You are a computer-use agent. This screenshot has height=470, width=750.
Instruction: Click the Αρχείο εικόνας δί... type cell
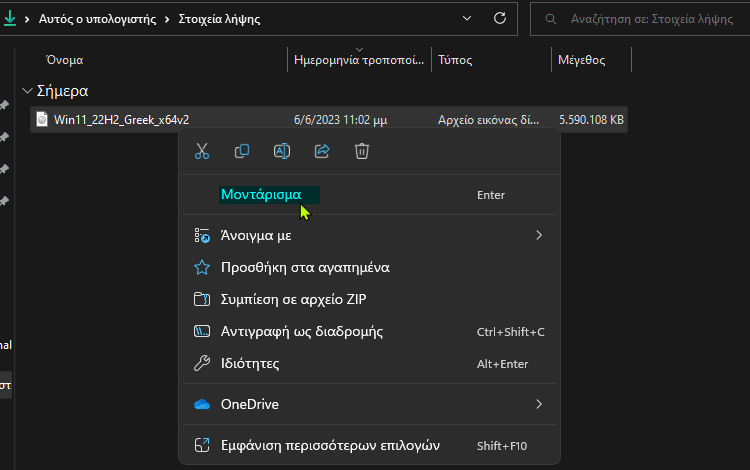tap(488, 120)
